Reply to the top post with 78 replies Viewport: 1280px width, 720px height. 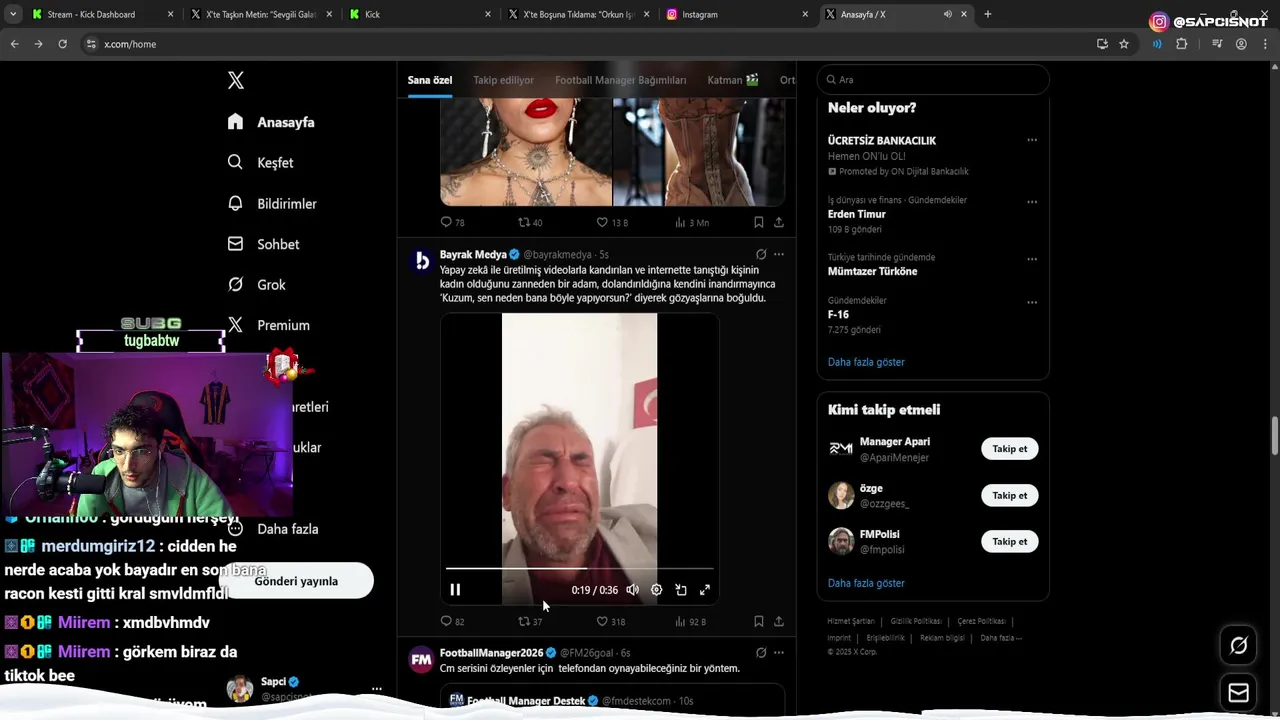pyautogui.click(x=452, y=222)
